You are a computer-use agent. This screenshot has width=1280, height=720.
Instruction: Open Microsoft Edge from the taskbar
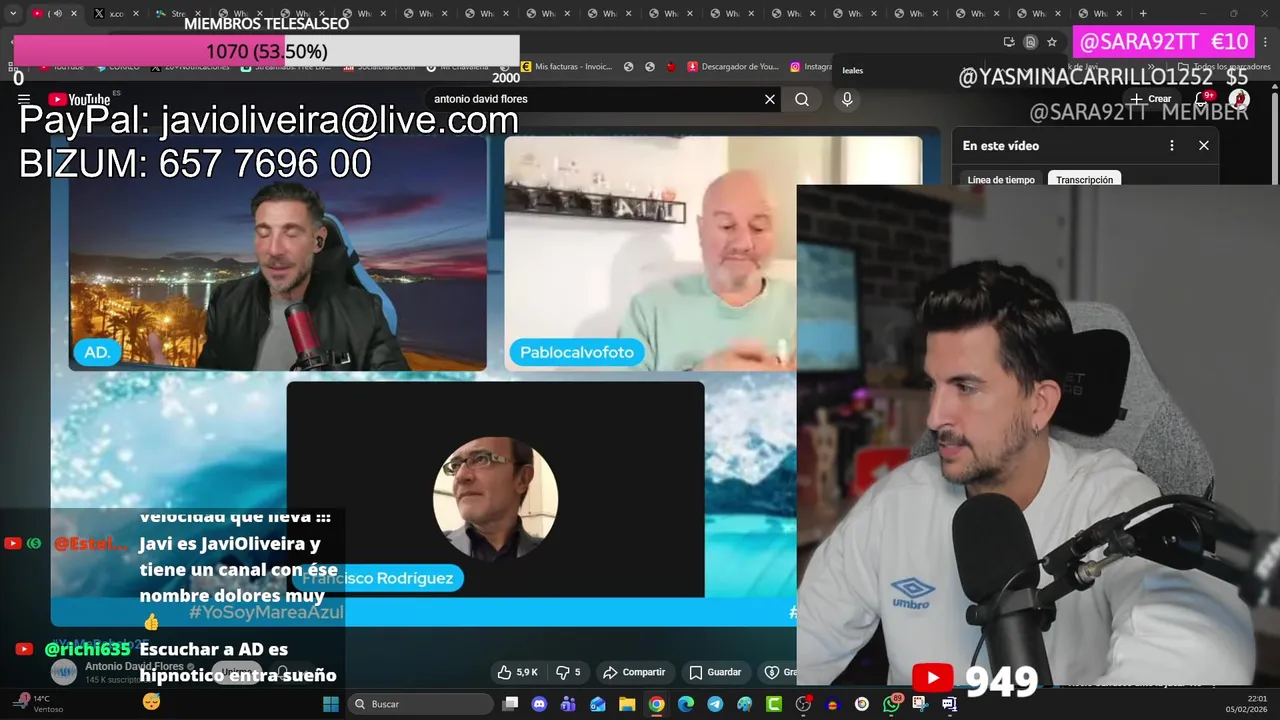tap(686, 704)
